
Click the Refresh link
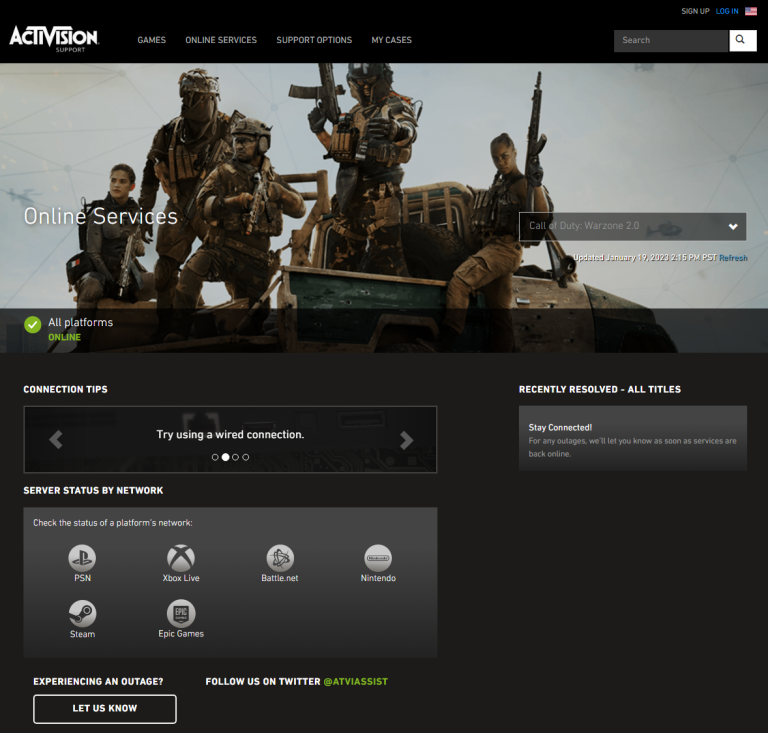[x=733, y=258]
